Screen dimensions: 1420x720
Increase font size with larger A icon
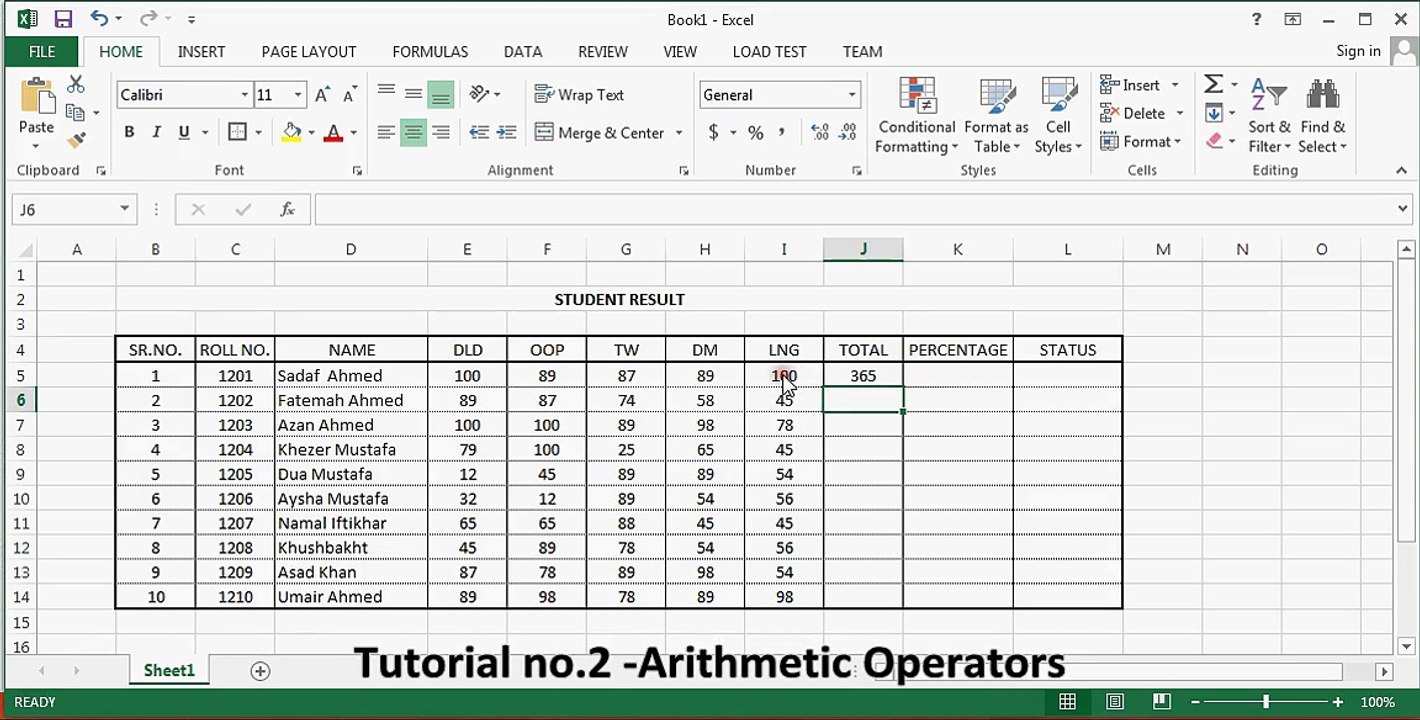click(x=322, y=95)
